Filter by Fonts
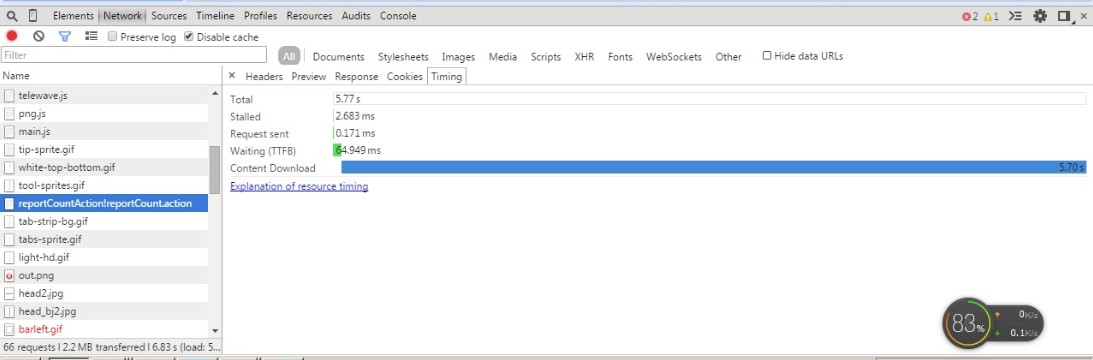Viewport: 1093px width, 360px height. pyautogui.click(x=620, y=57)
